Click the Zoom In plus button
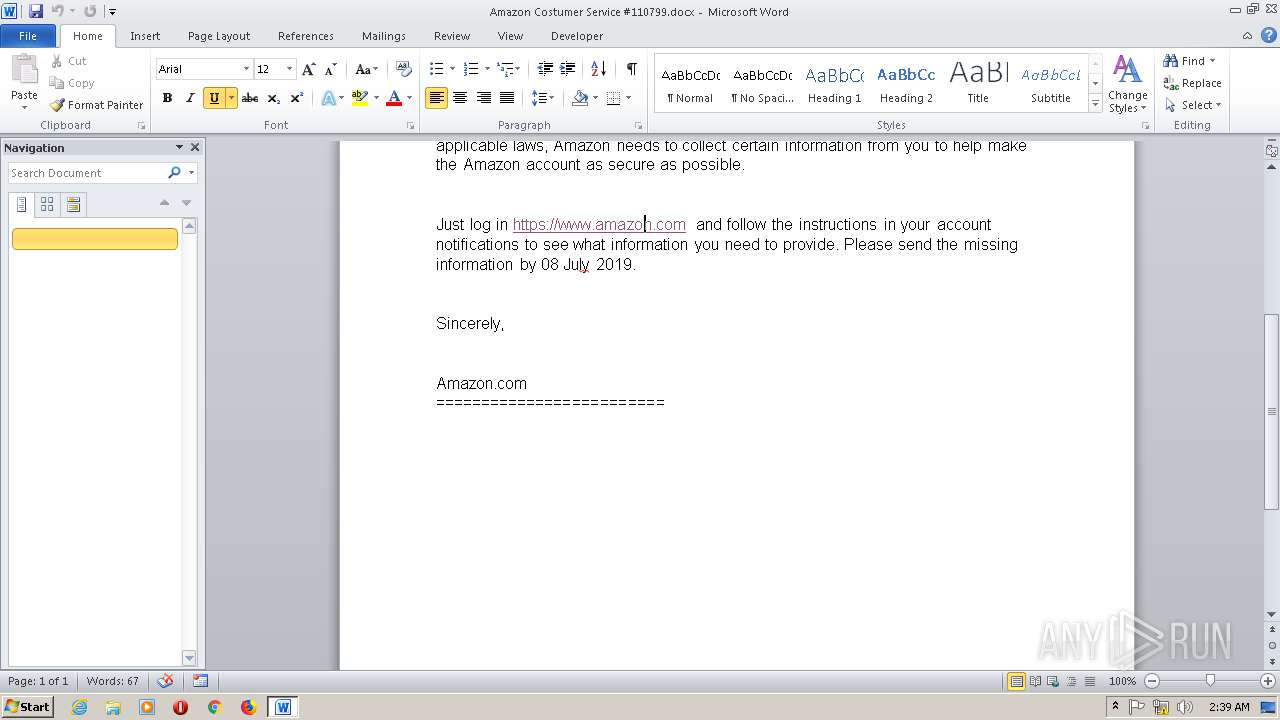This screenshot has height=720, width=1280. click(x=1268, y=681)
